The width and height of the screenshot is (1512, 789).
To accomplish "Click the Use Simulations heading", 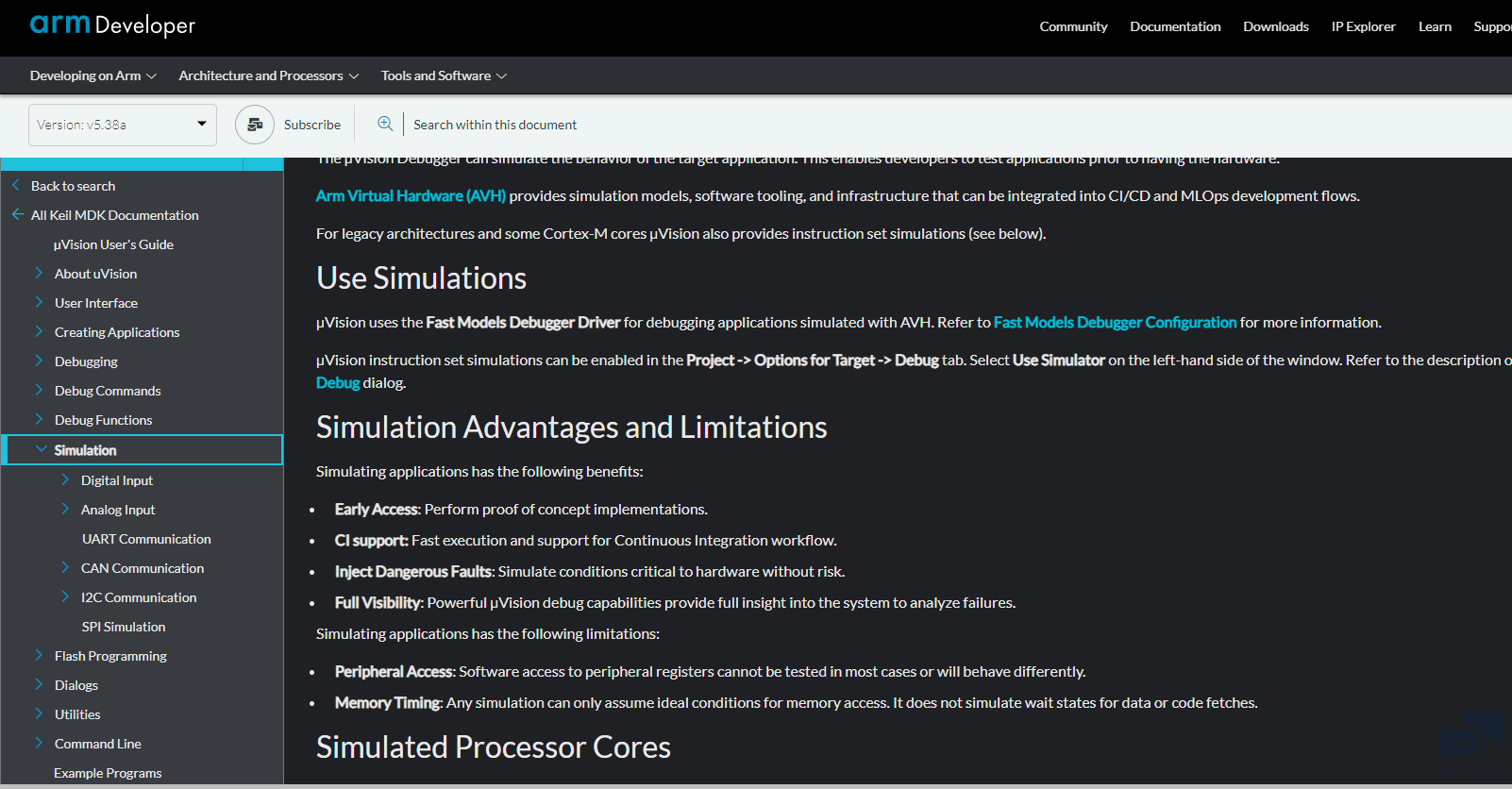I will point(421,277).
